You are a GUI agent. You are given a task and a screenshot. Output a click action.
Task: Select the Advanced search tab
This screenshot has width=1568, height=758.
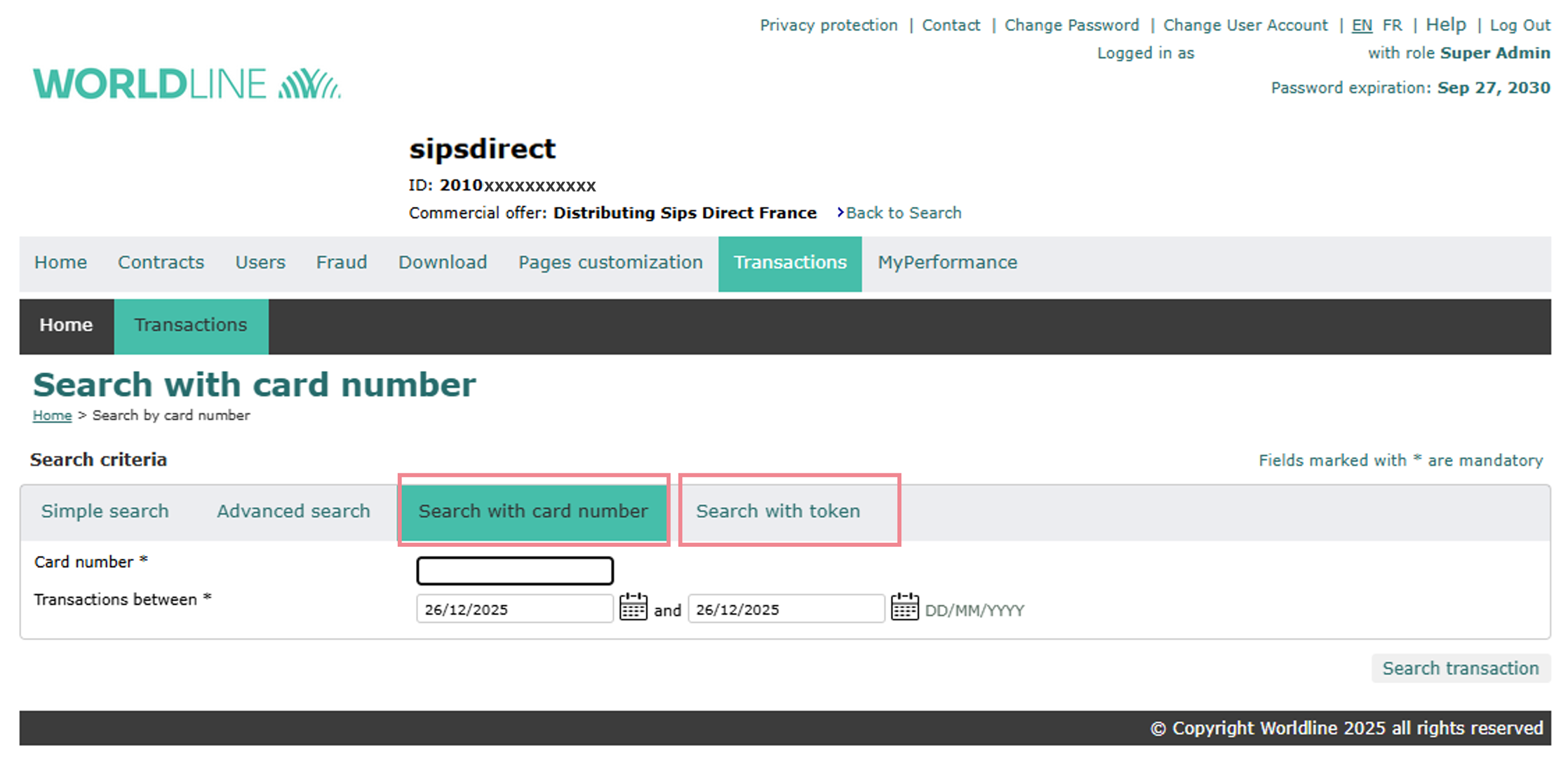293,511
